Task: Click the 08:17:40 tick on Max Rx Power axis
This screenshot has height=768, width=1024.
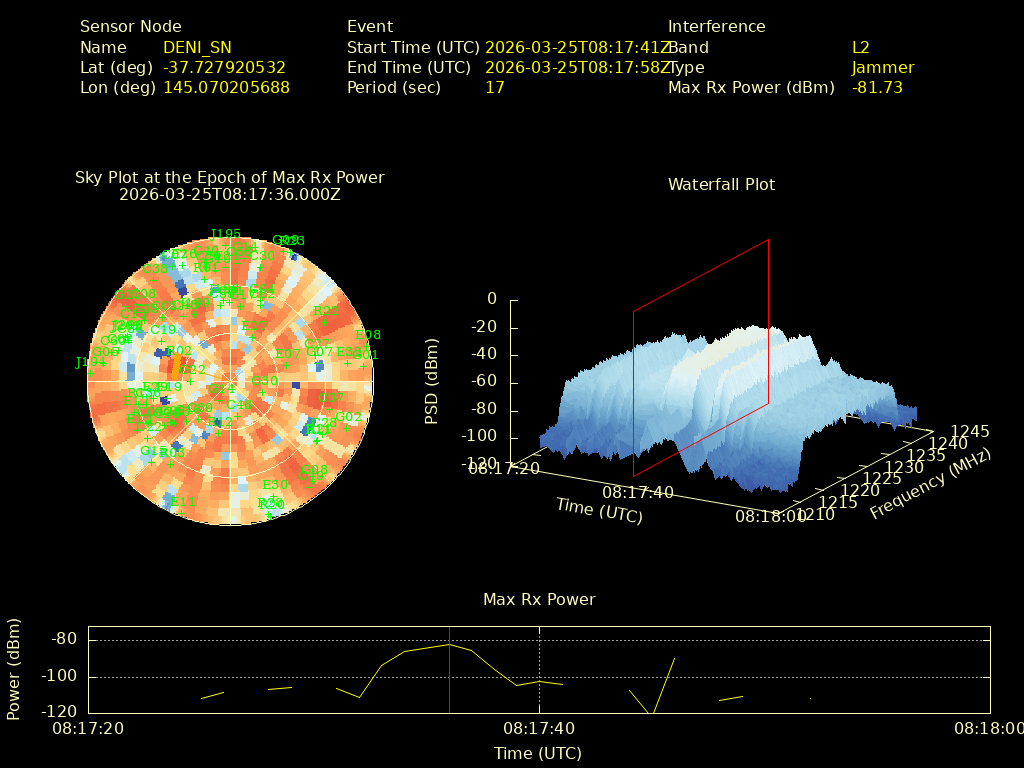Action: 539,729
